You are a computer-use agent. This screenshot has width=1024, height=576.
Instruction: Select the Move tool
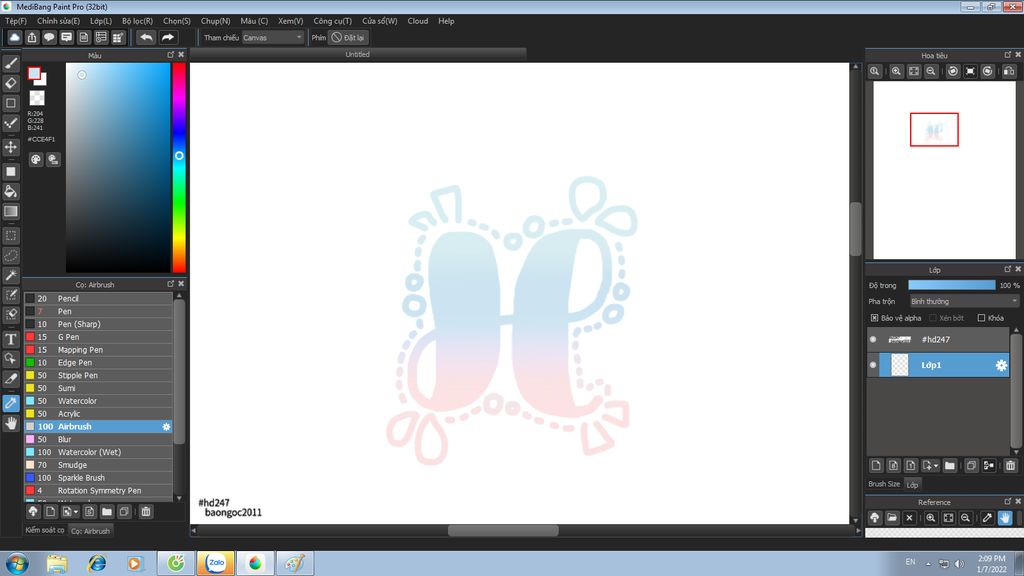tap(11, 147)
